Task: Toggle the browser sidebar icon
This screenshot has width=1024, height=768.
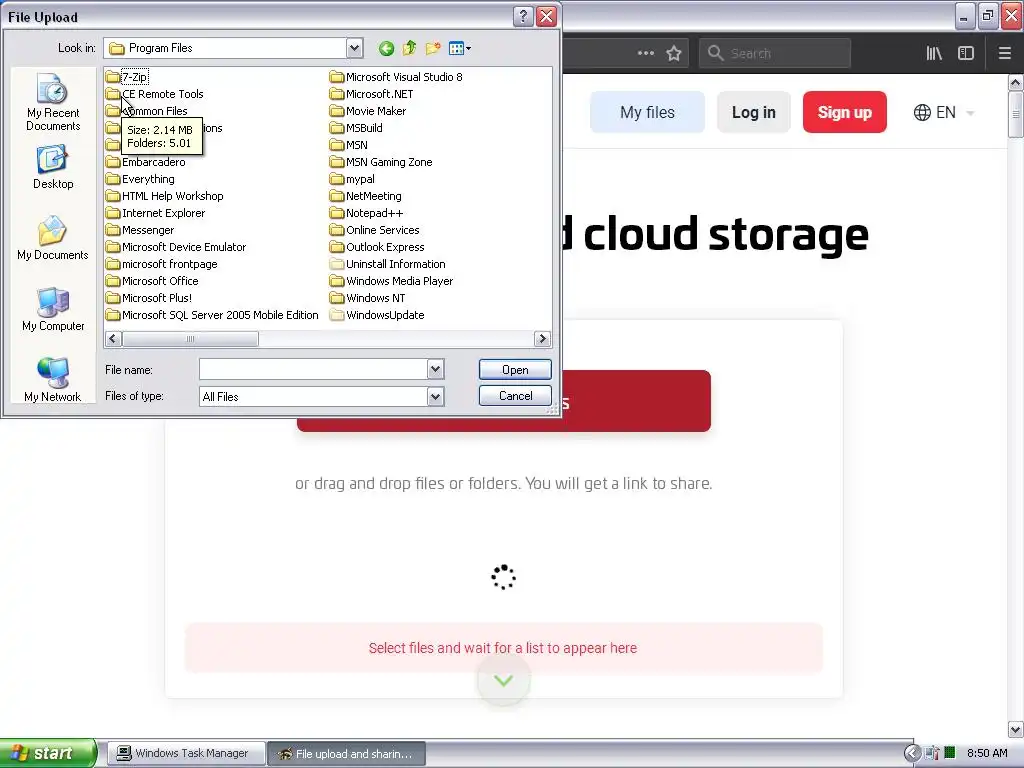Action: [x=966, y=53]
